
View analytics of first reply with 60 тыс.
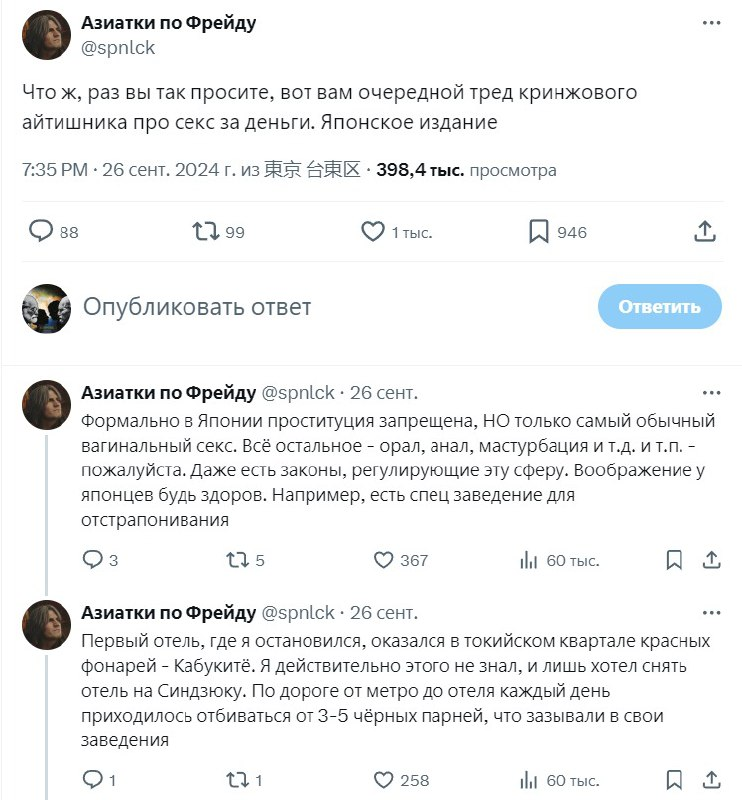[x=529, y=560]
